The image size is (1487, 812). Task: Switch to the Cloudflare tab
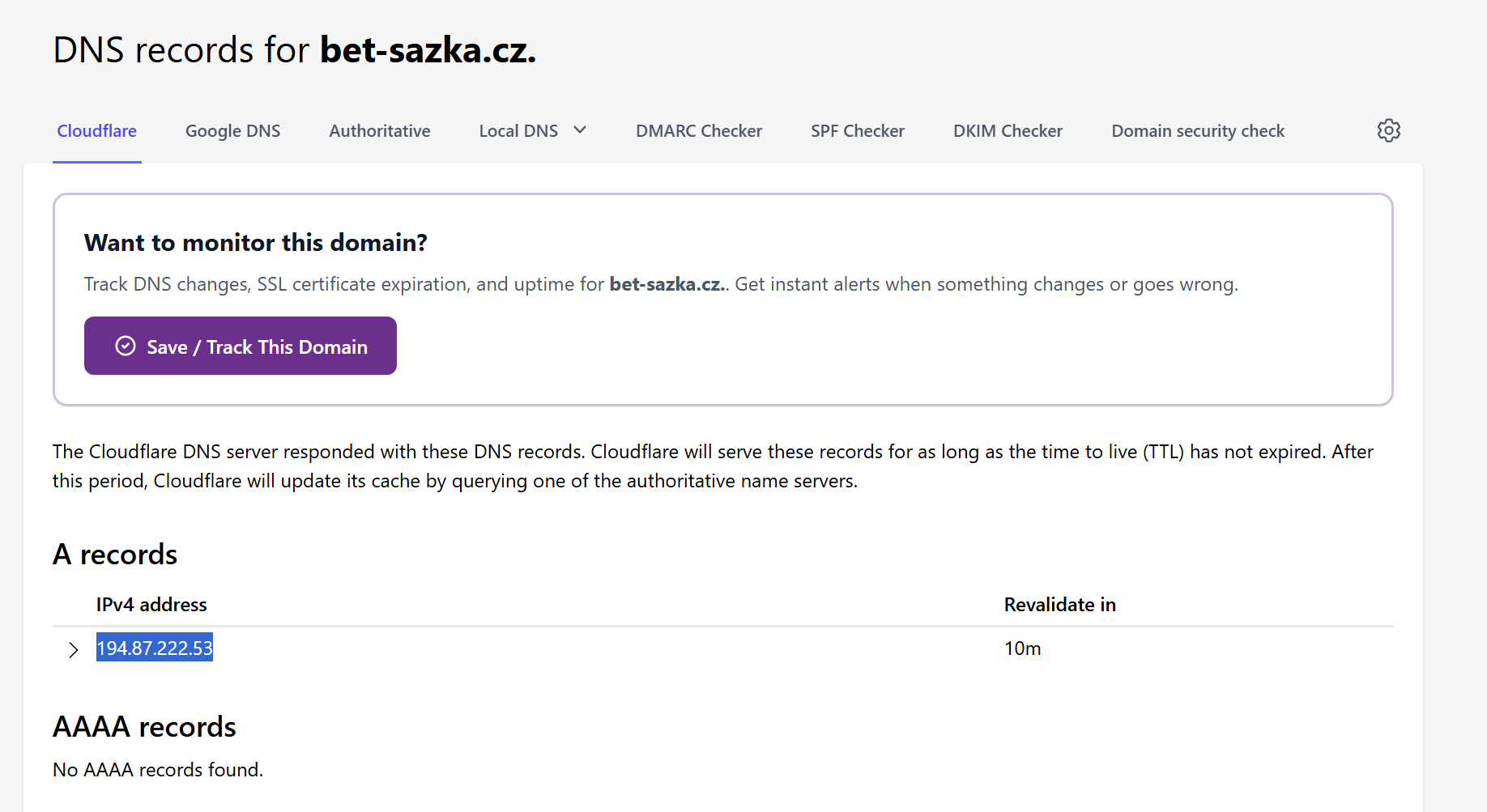96,131
